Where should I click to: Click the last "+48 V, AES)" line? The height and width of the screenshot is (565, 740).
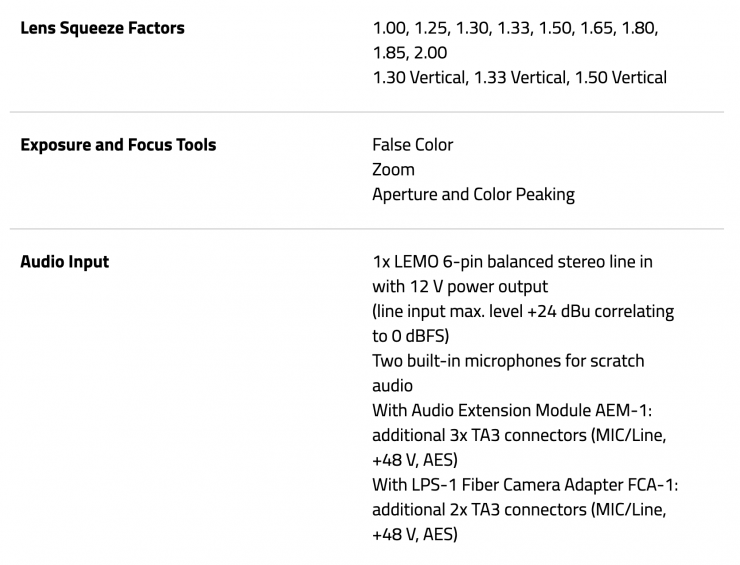(x=415, y=534)
